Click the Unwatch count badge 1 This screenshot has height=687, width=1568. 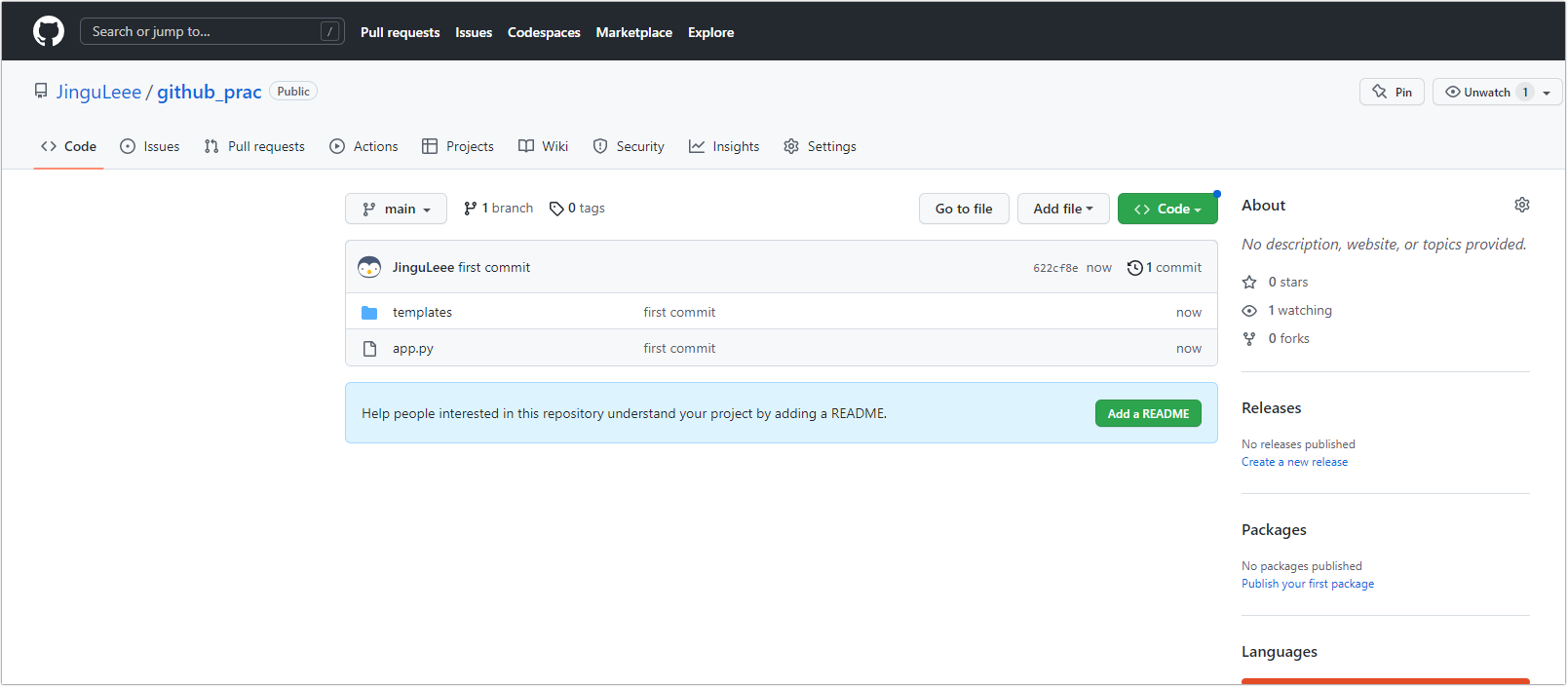coord(1525,92)
